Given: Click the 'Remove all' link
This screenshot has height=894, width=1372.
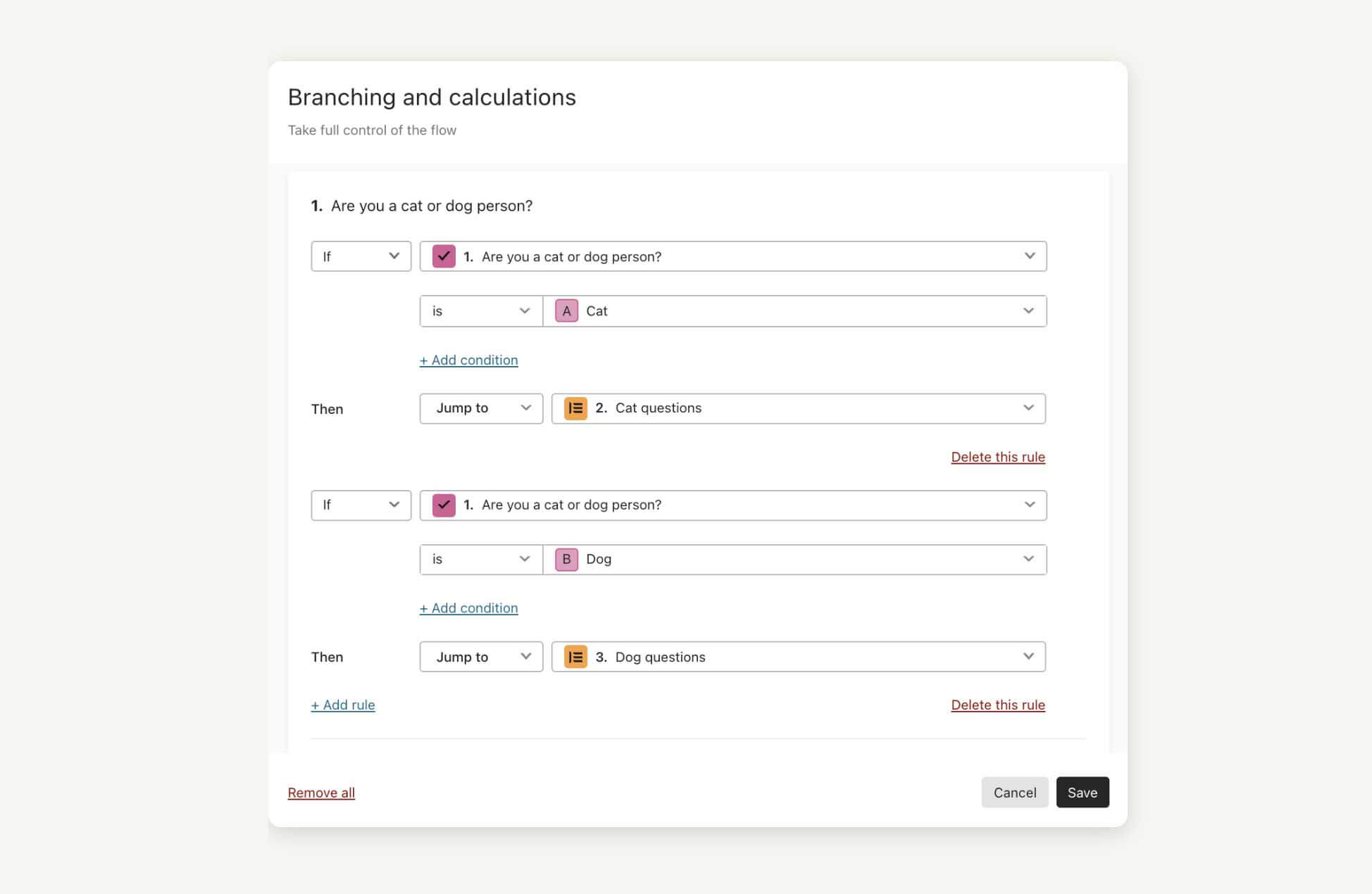Looking at the screenshot, I should (321, 793).
